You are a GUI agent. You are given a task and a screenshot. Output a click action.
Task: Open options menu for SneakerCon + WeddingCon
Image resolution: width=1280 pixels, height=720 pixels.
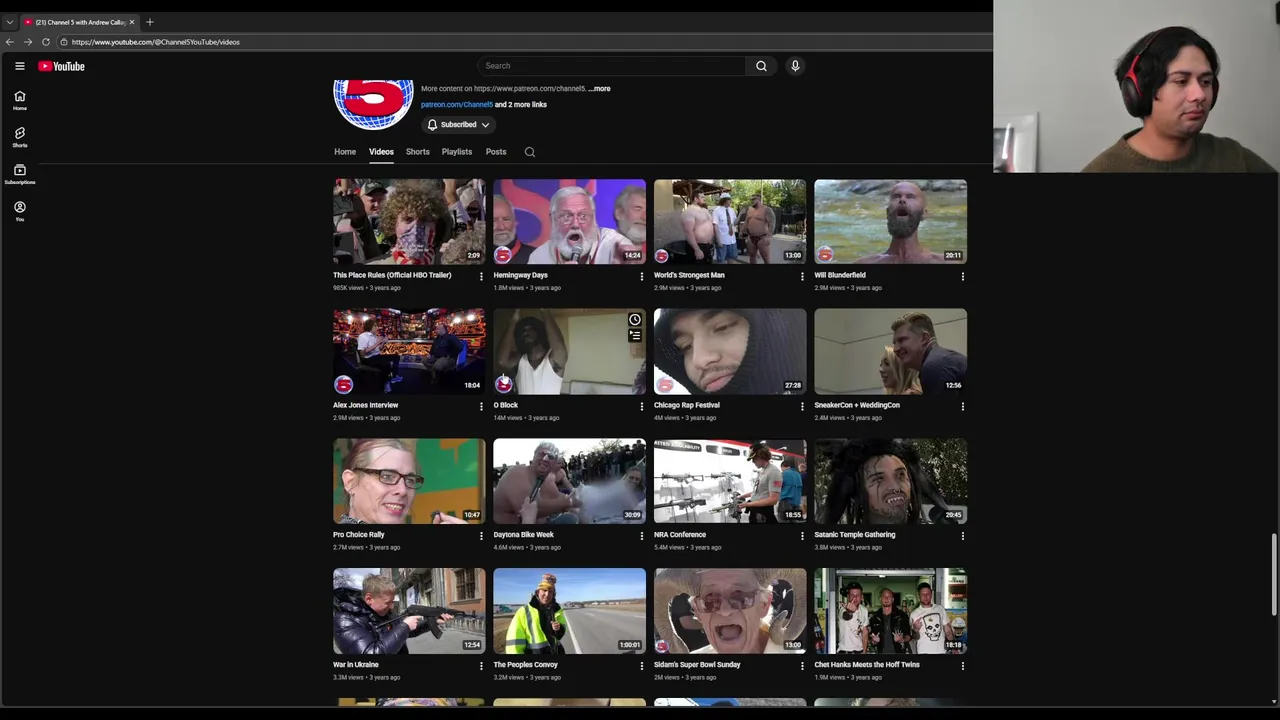point(963,407)
